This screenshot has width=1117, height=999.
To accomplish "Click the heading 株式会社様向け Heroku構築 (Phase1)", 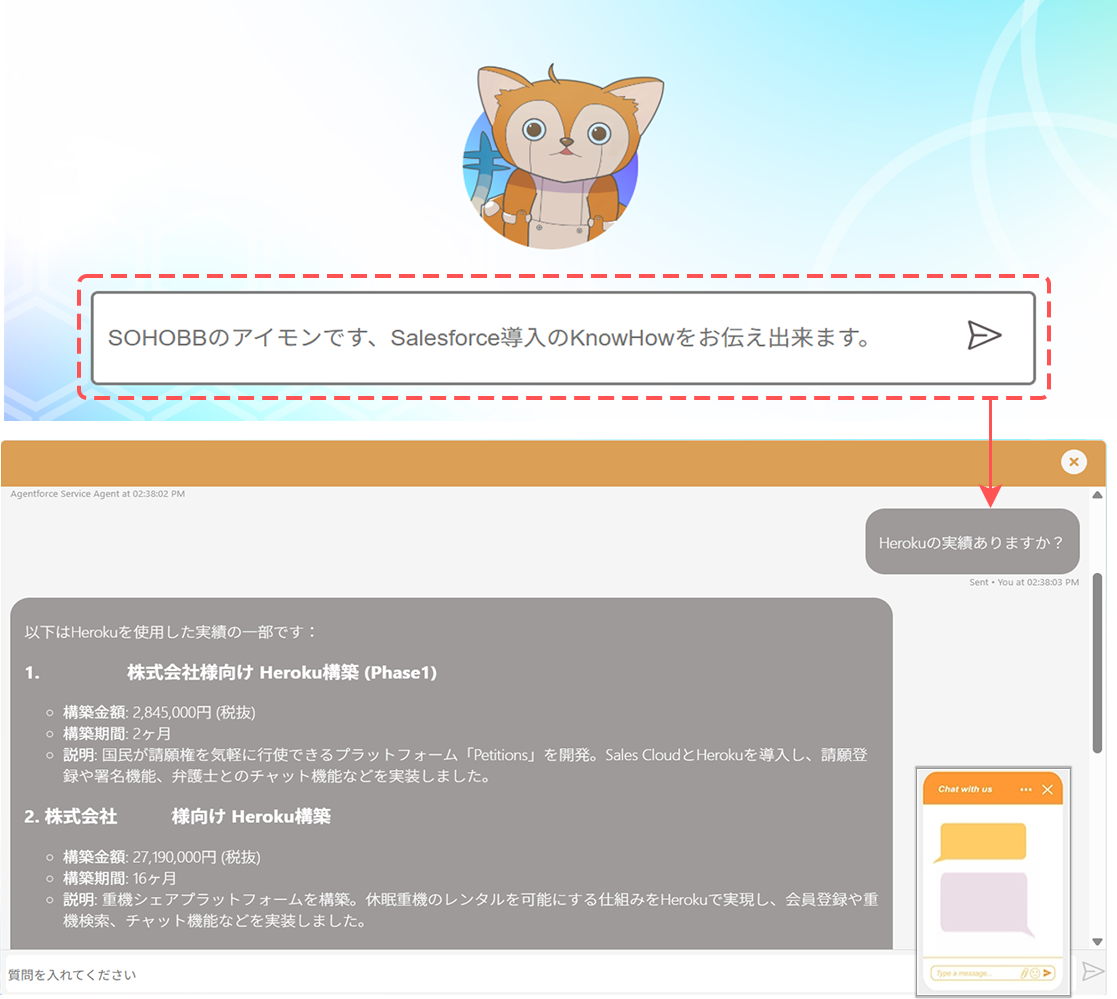I will pyautogui.click(x=281, y=673).
